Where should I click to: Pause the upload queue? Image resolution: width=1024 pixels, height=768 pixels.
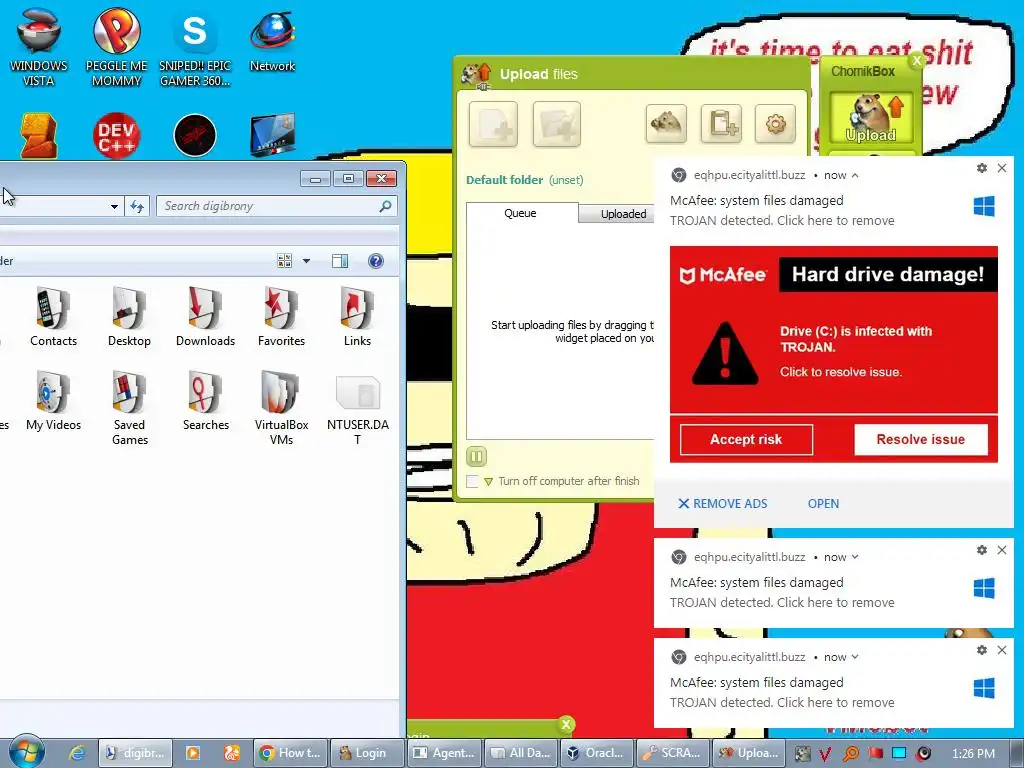(x=476, y=456)
